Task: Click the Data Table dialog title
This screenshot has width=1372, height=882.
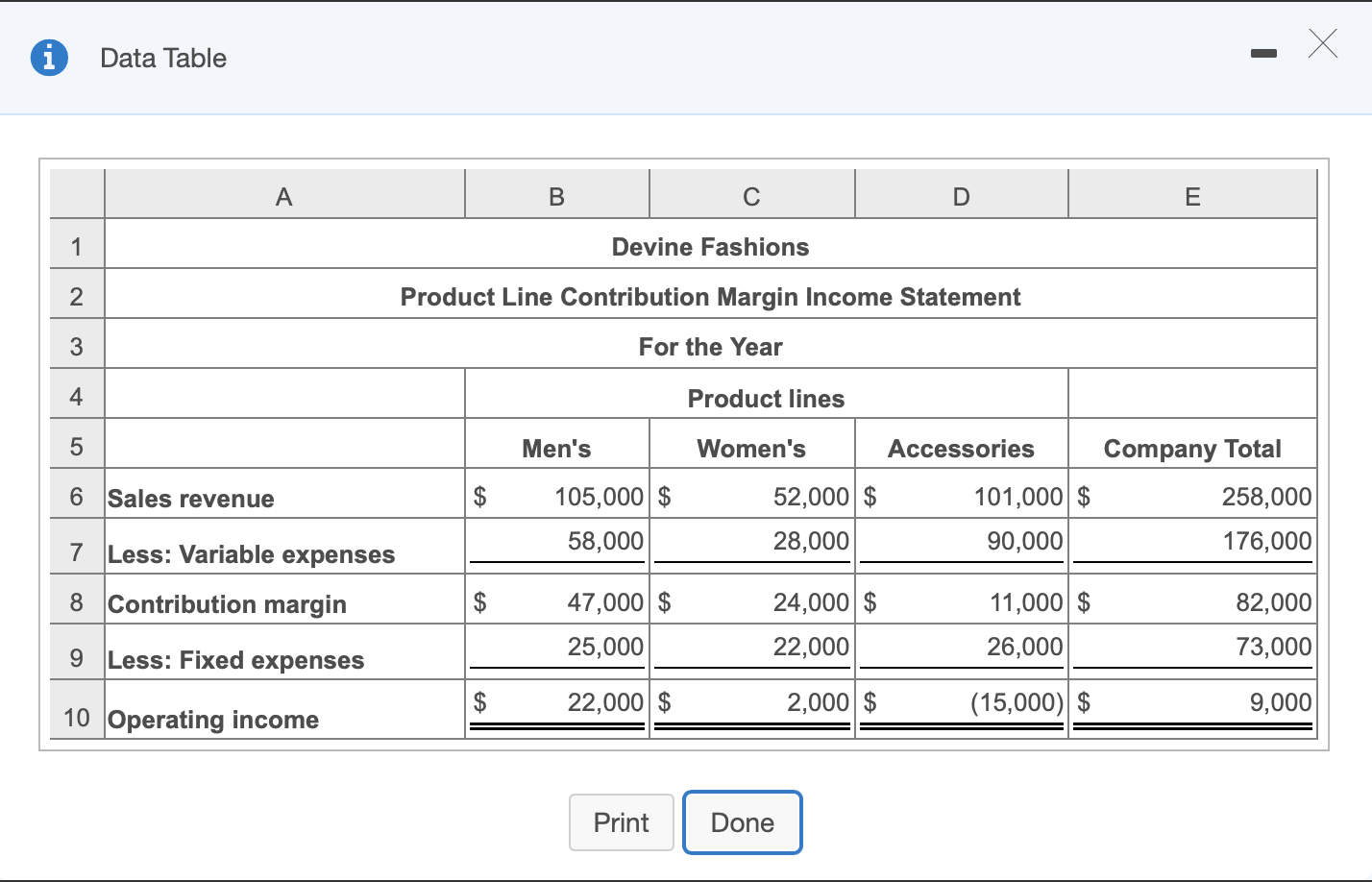Action: pyautogui.click(x=163, y=58)
